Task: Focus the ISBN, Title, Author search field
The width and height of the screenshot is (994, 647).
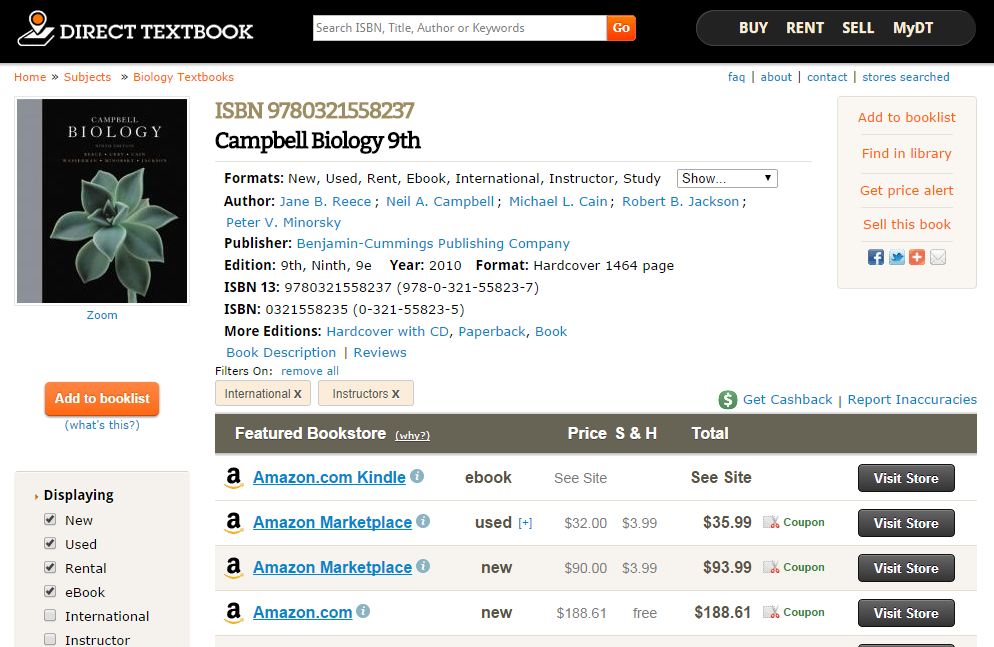Action: tap(460, 28)
